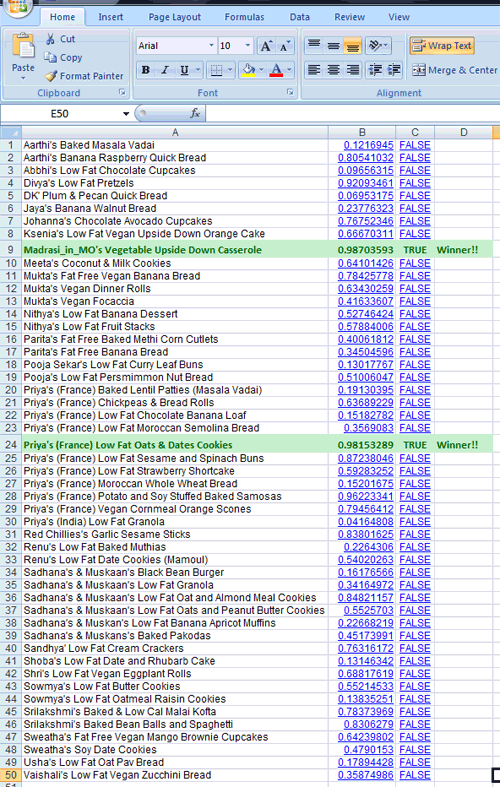Increase font size with Grow Font icon
The image size is (500, 787).
tap(266, 46)
